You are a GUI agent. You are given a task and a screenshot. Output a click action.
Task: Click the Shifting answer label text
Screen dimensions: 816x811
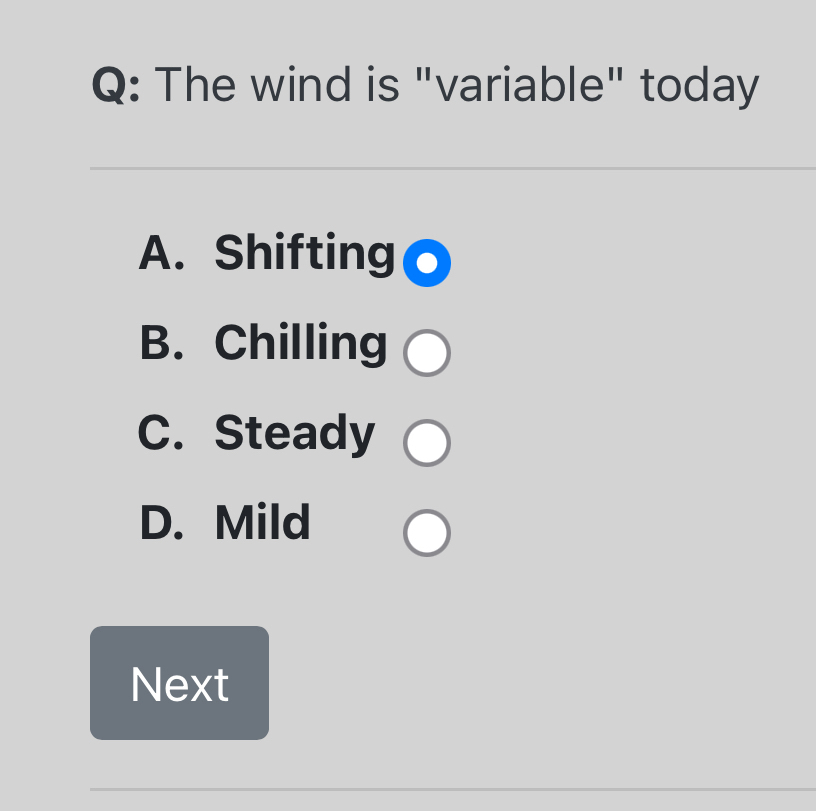click(302, 253)
